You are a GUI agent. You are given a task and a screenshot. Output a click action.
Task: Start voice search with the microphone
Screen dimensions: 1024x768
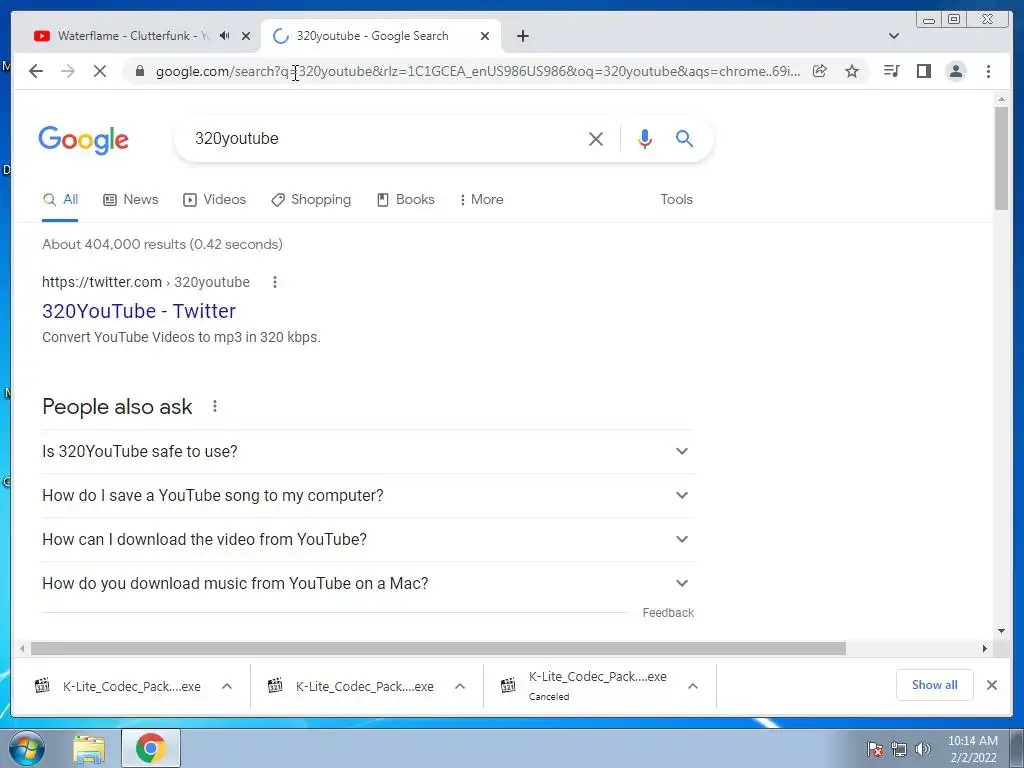click(645, 138)
